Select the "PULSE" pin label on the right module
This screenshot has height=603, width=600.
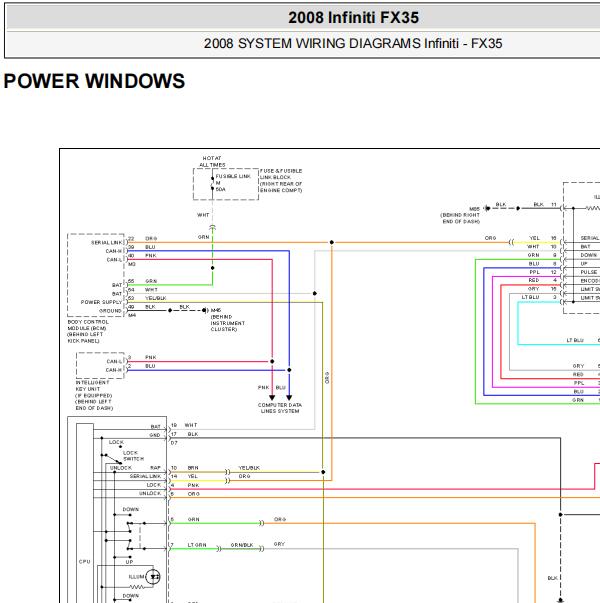588,272
